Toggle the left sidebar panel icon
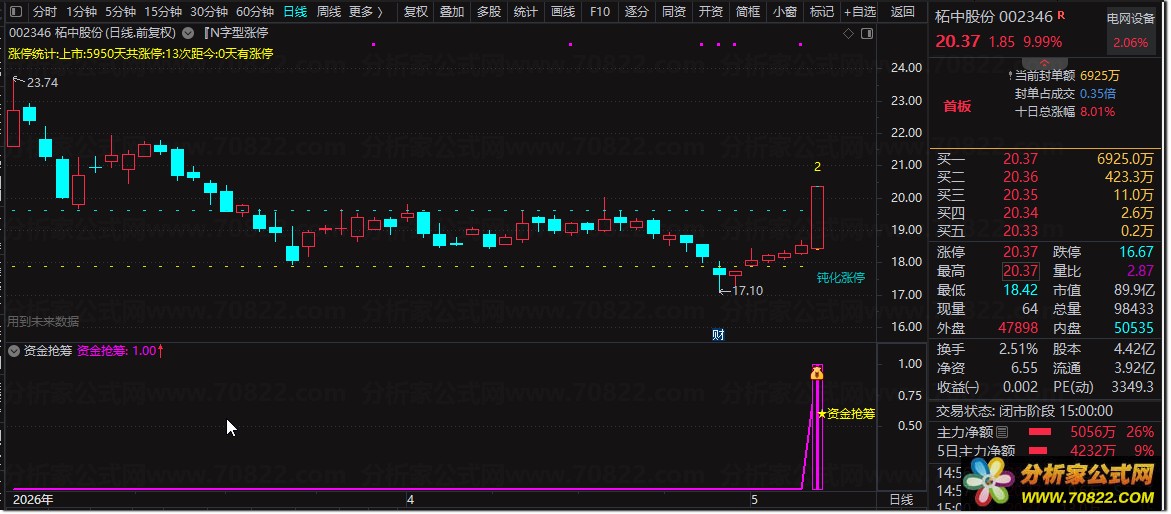The height and width of the screenshot is (514, 1171). [x=16, y=12]
